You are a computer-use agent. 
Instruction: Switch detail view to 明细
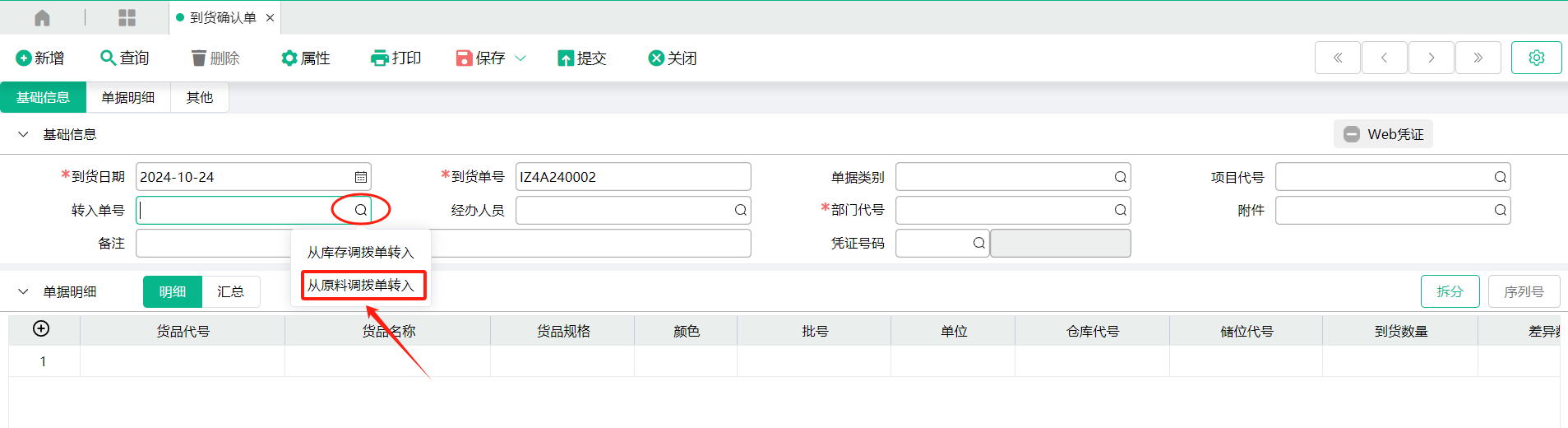click(x=173, y=292)
